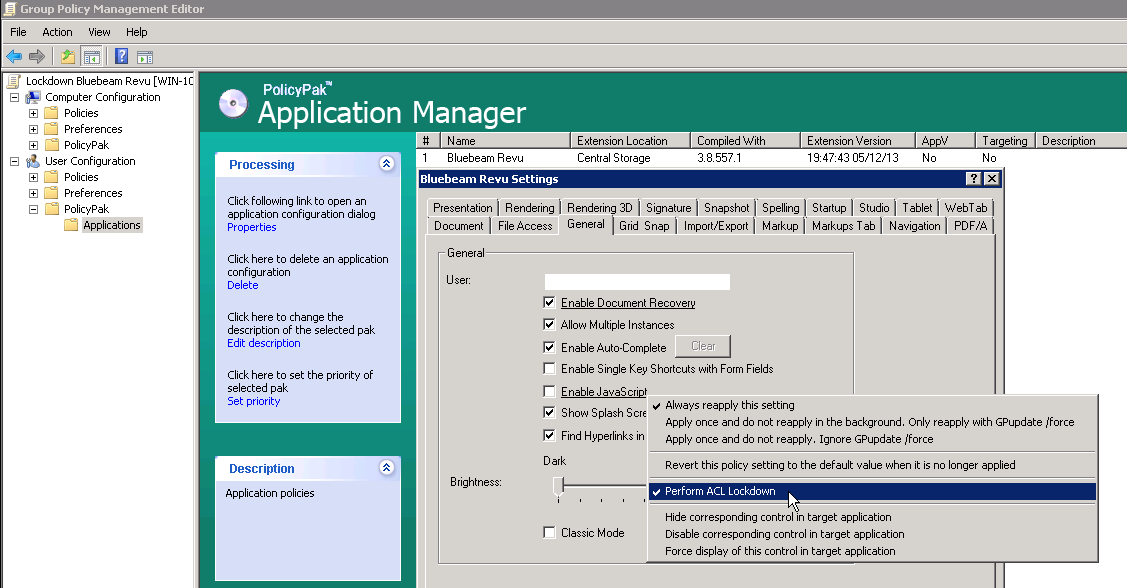
Task: Click the Policies folder icon under User Configuration
Action: pyautogui.click(x=51, y=177)
